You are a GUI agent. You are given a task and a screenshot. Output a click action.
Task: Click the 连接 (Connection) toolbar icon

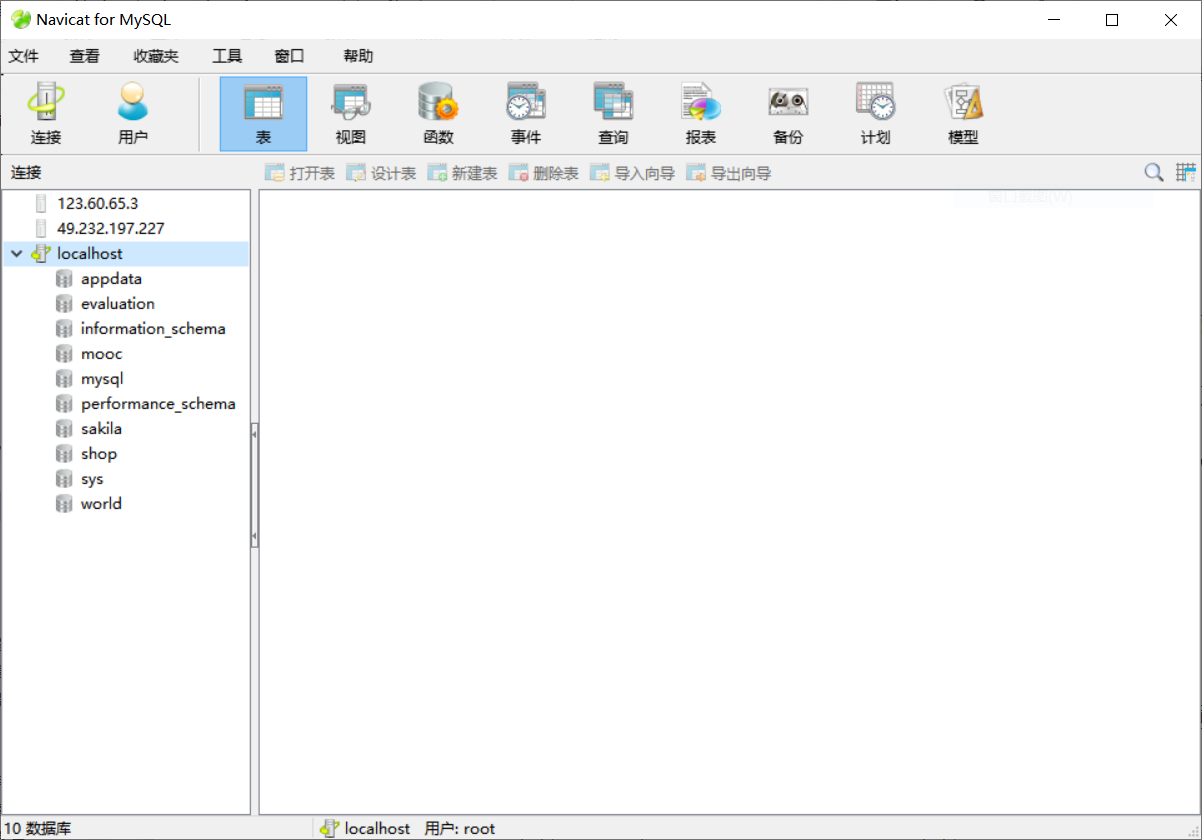46,114
